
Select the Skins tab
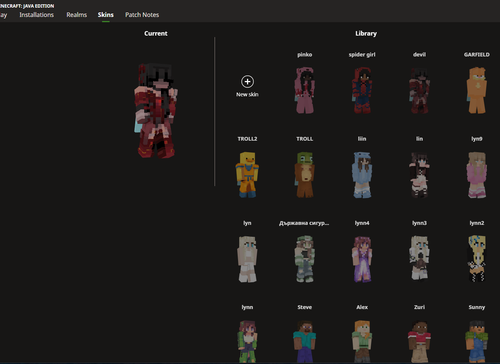106,15
